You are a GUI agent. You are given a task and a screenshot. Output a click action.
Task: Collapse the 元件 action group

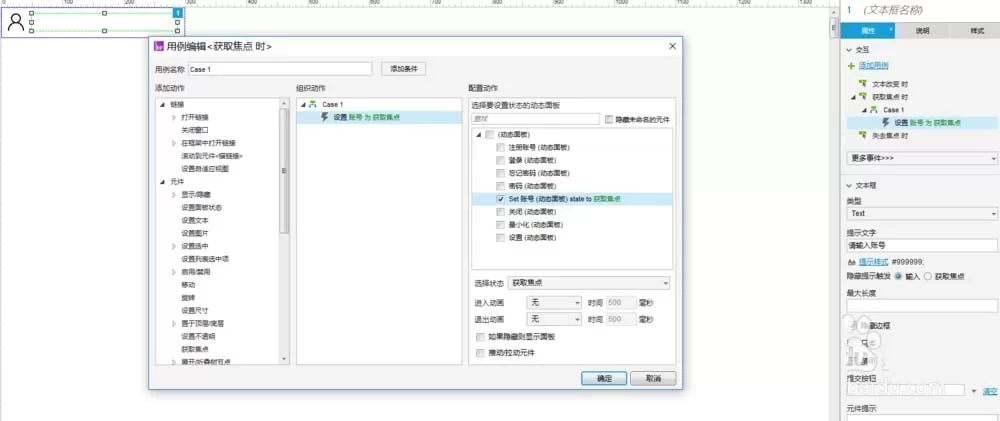(162, 182)
